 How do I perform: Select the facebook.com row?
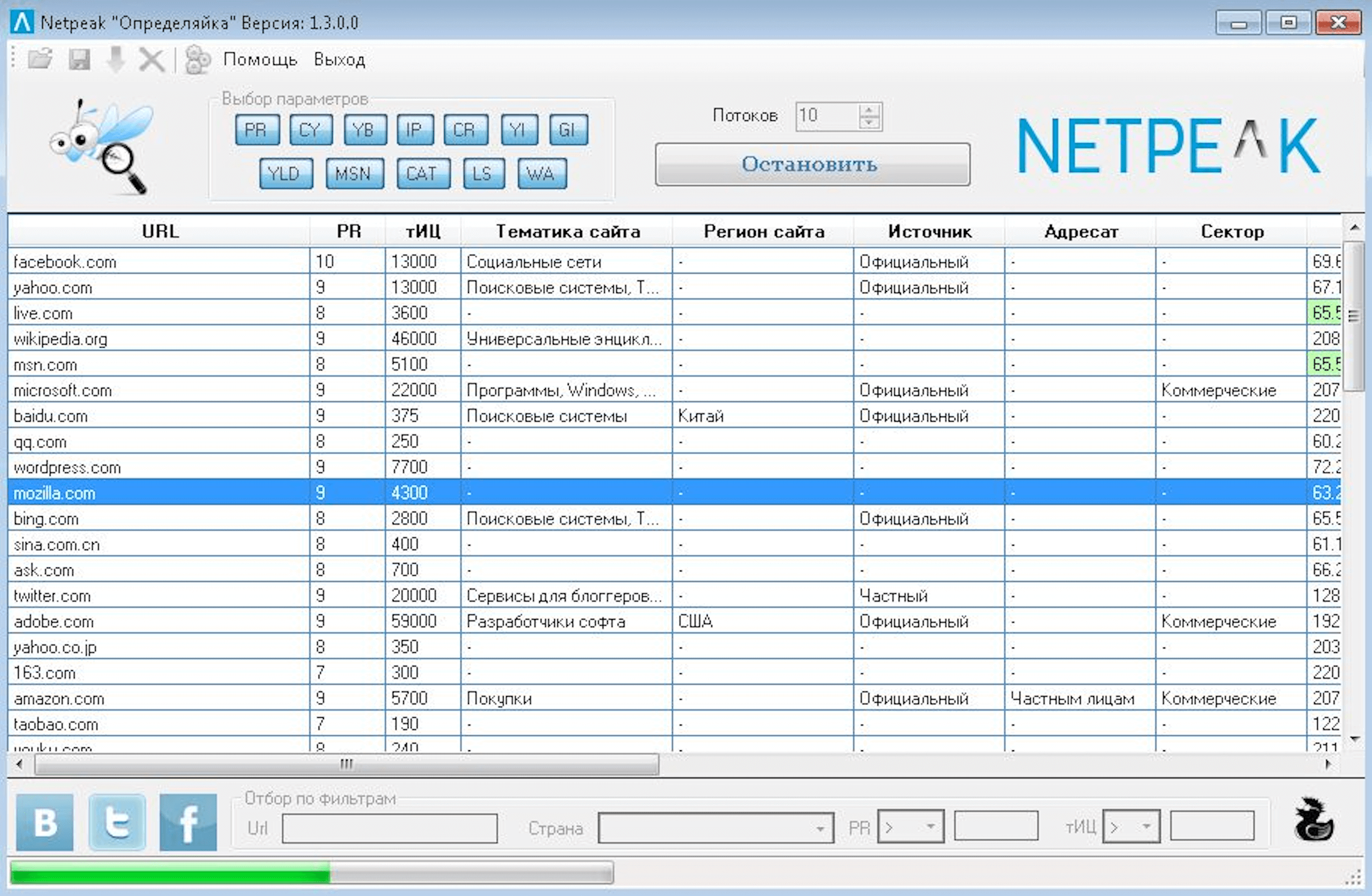click(675, 262)
